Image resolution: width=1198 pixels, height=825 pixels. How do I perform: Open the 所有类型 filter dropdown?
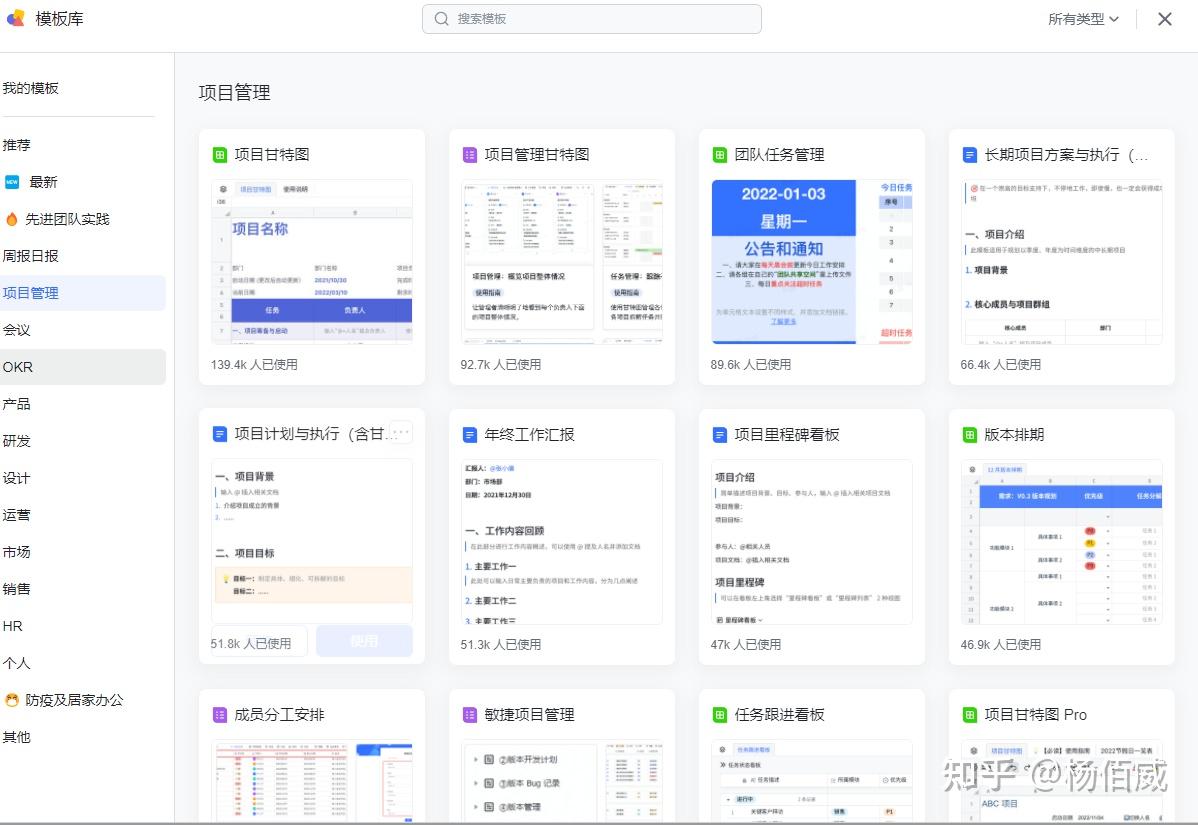1083,17
